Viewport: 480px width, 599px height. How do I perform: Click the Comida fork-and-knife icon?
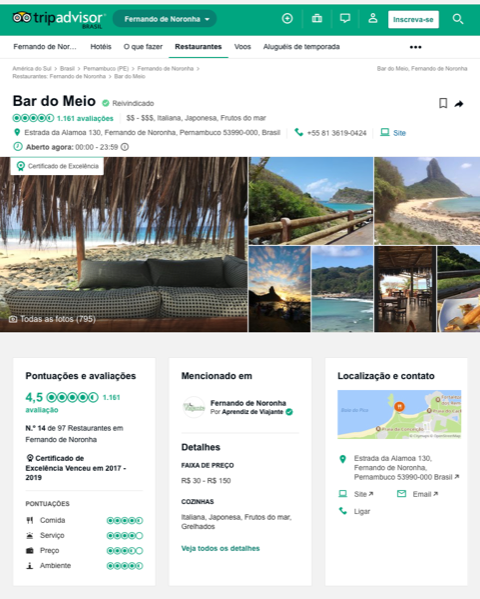click(29, 520)
